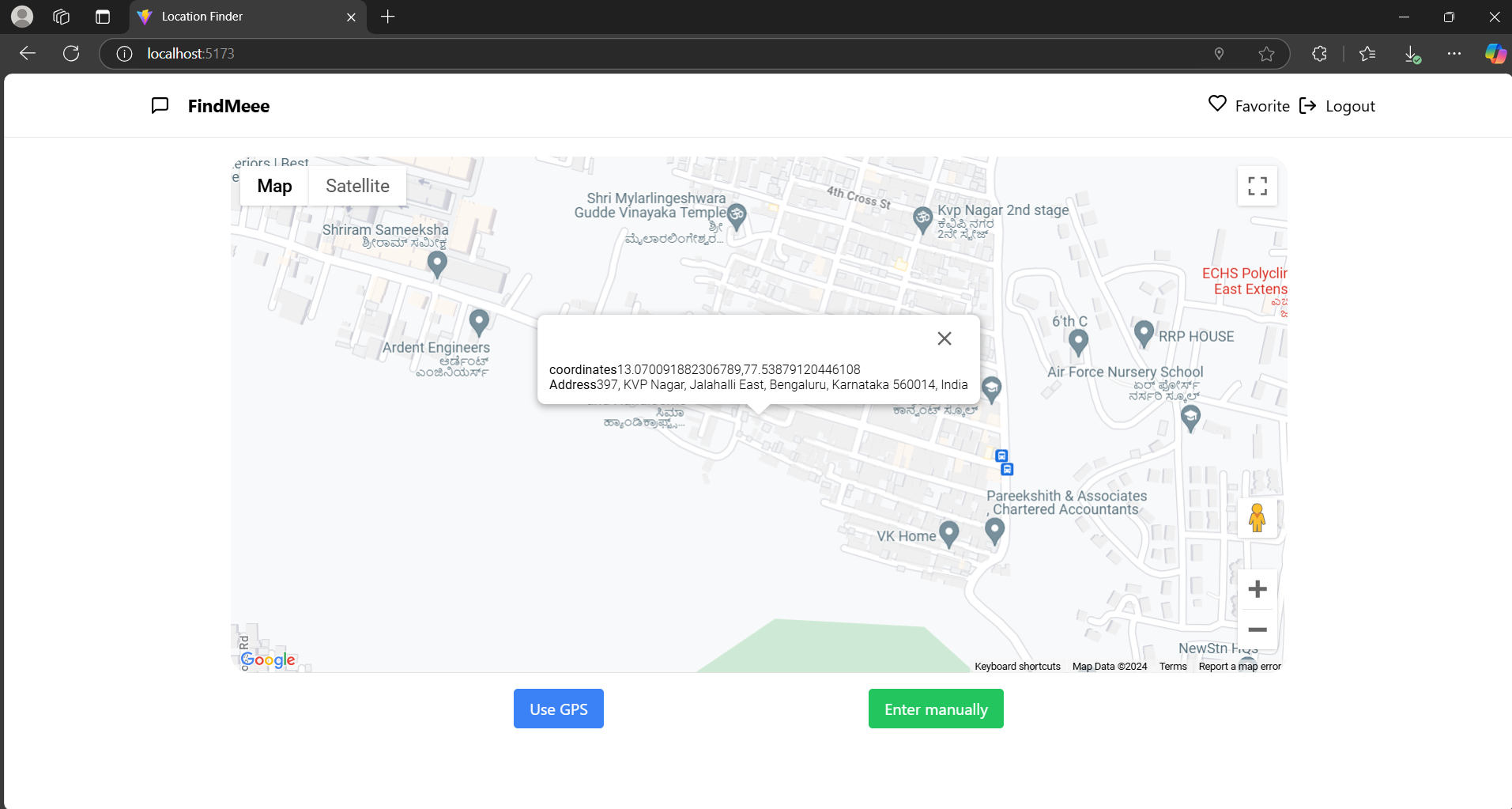Screen dimensions: 1512x809
Task: Click Report a map error link
Action: tap(1239, 667)
